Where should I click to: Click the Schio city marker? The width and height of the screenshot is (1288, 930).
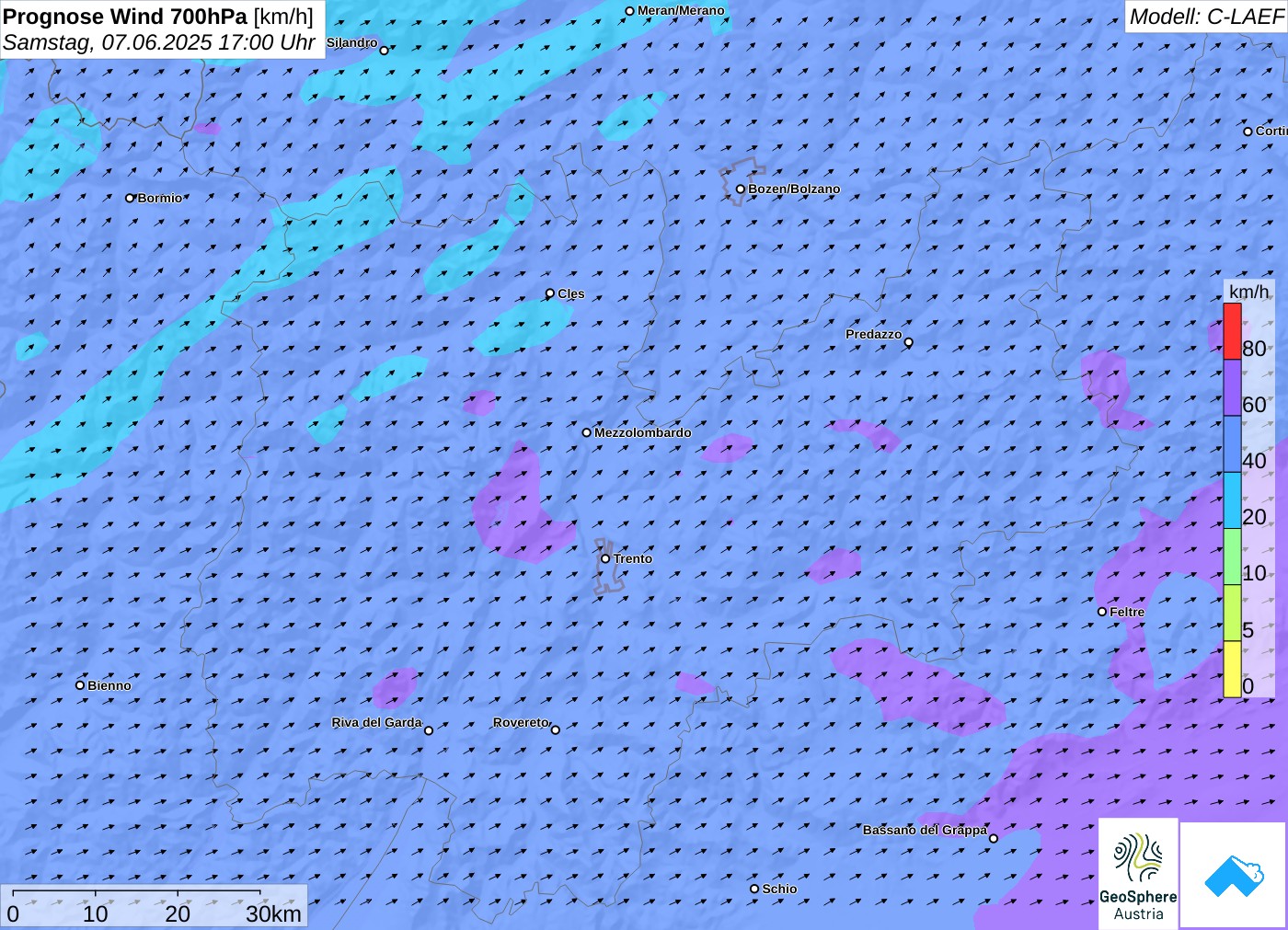pos(754,889)
